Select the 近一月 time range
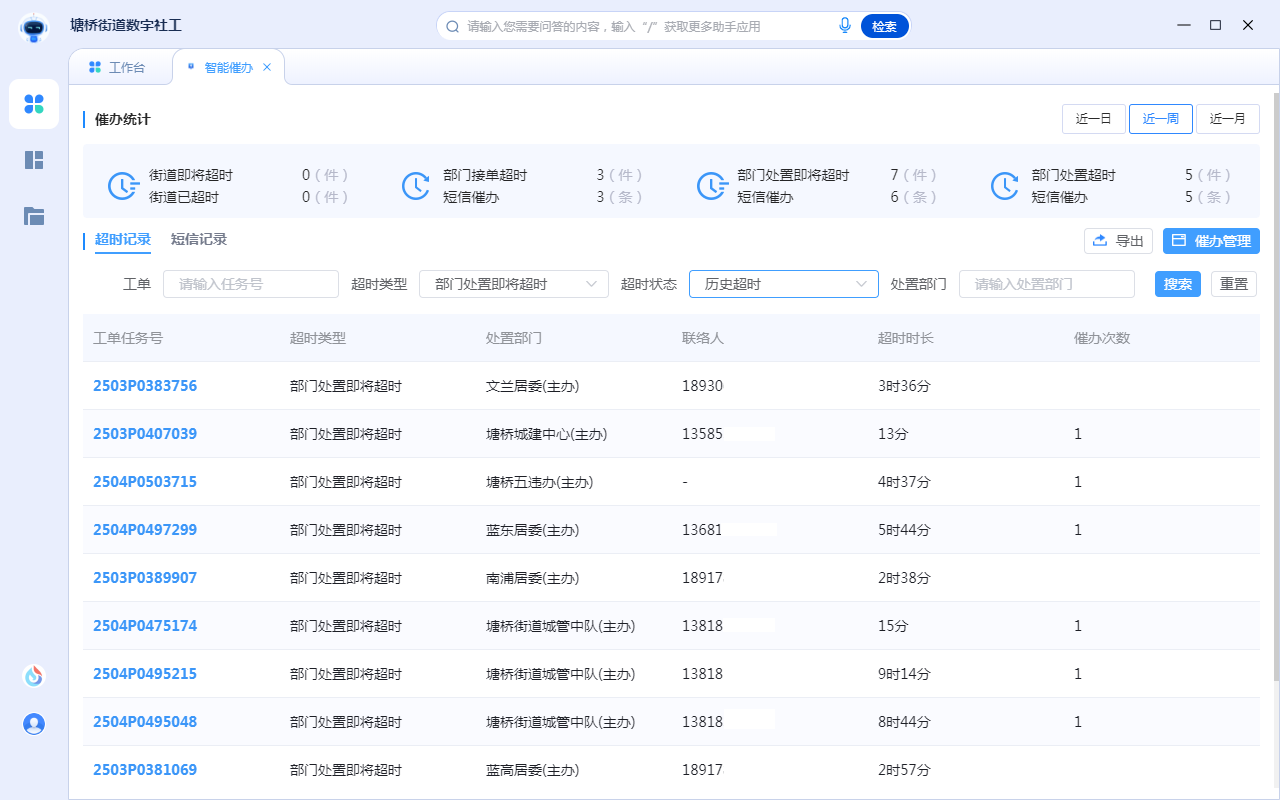The width and height of the screenshot is (1280, 800). (x=1227, y=119)
